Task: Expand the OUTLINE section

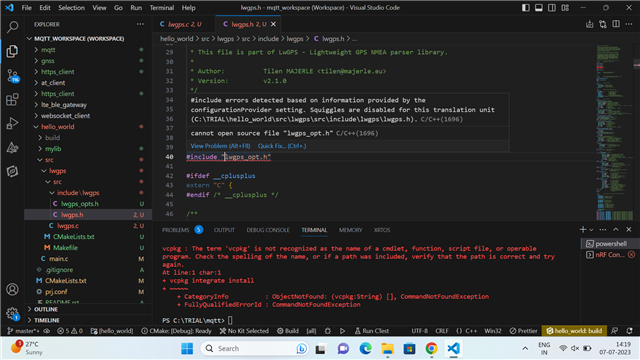Action: point(46,309)
